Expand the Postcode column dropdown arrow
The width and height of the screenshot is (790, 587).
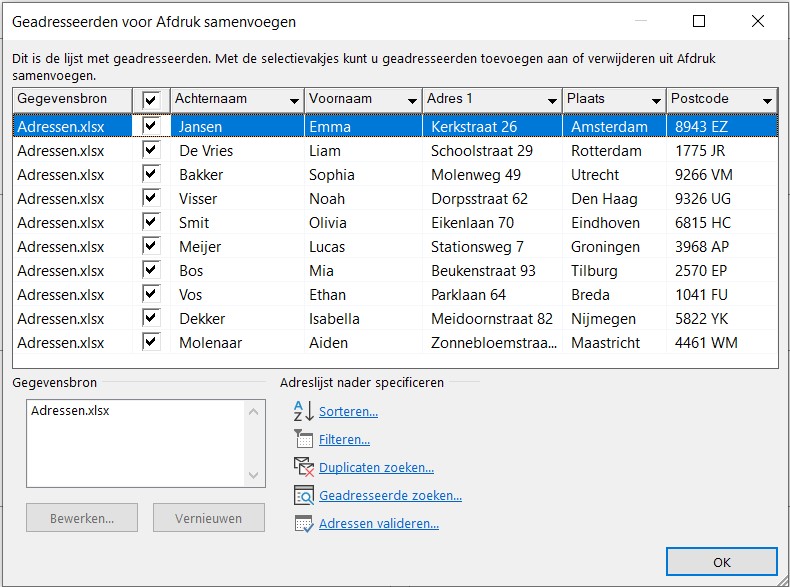[x=767, y=101]
